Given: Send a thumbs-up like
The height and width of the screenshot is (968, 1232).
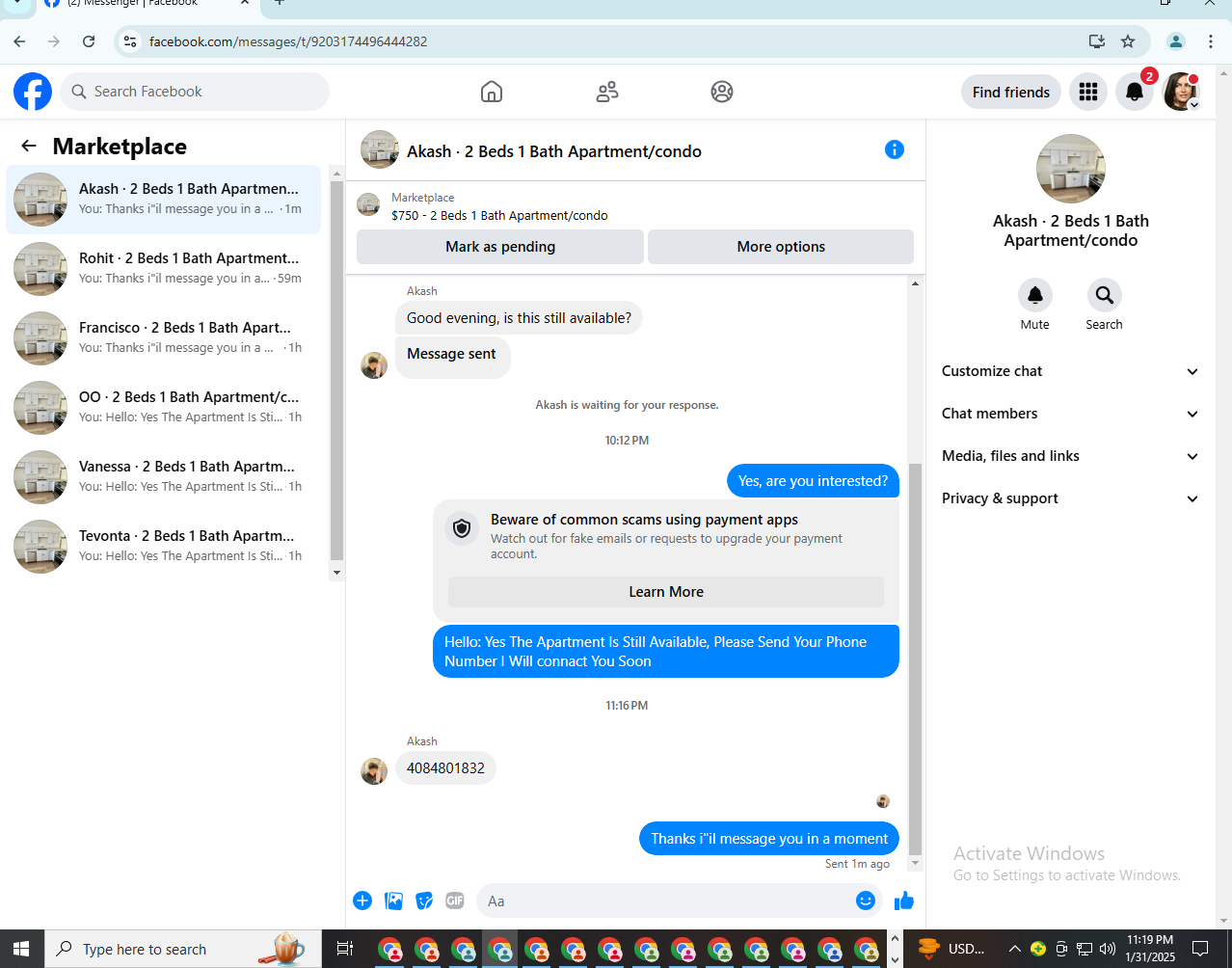Looking at the screenshot, I should [903, 901].
